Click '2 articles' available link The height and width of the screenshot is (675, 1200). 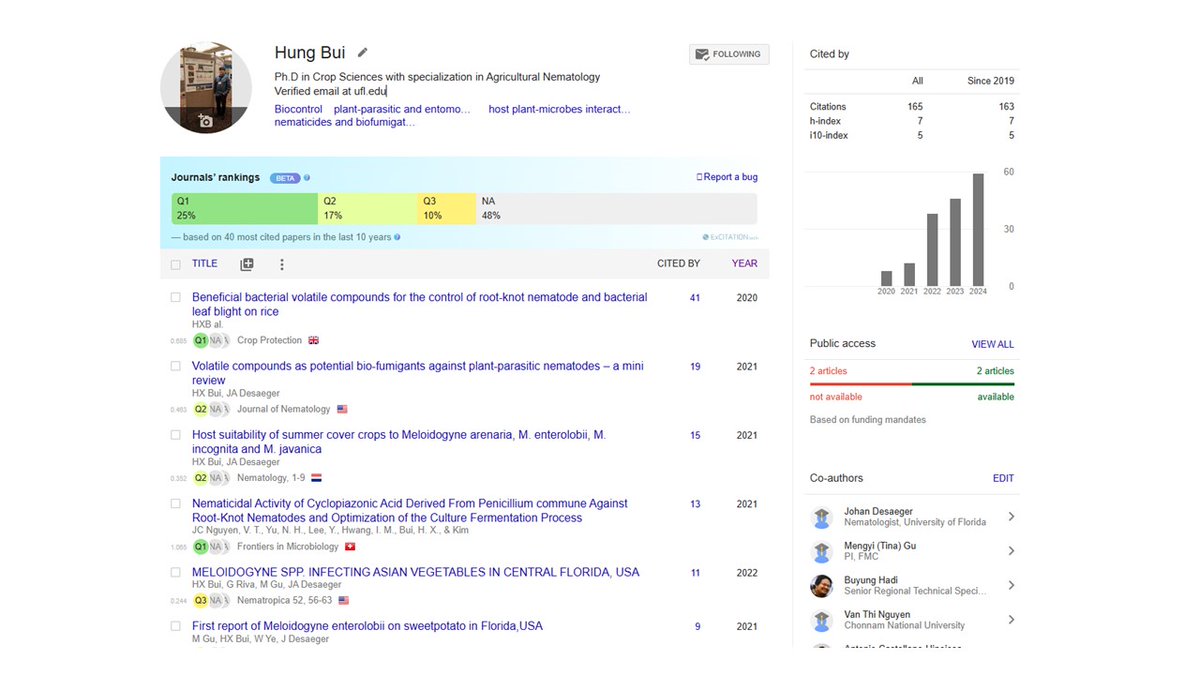coord(995,371)
